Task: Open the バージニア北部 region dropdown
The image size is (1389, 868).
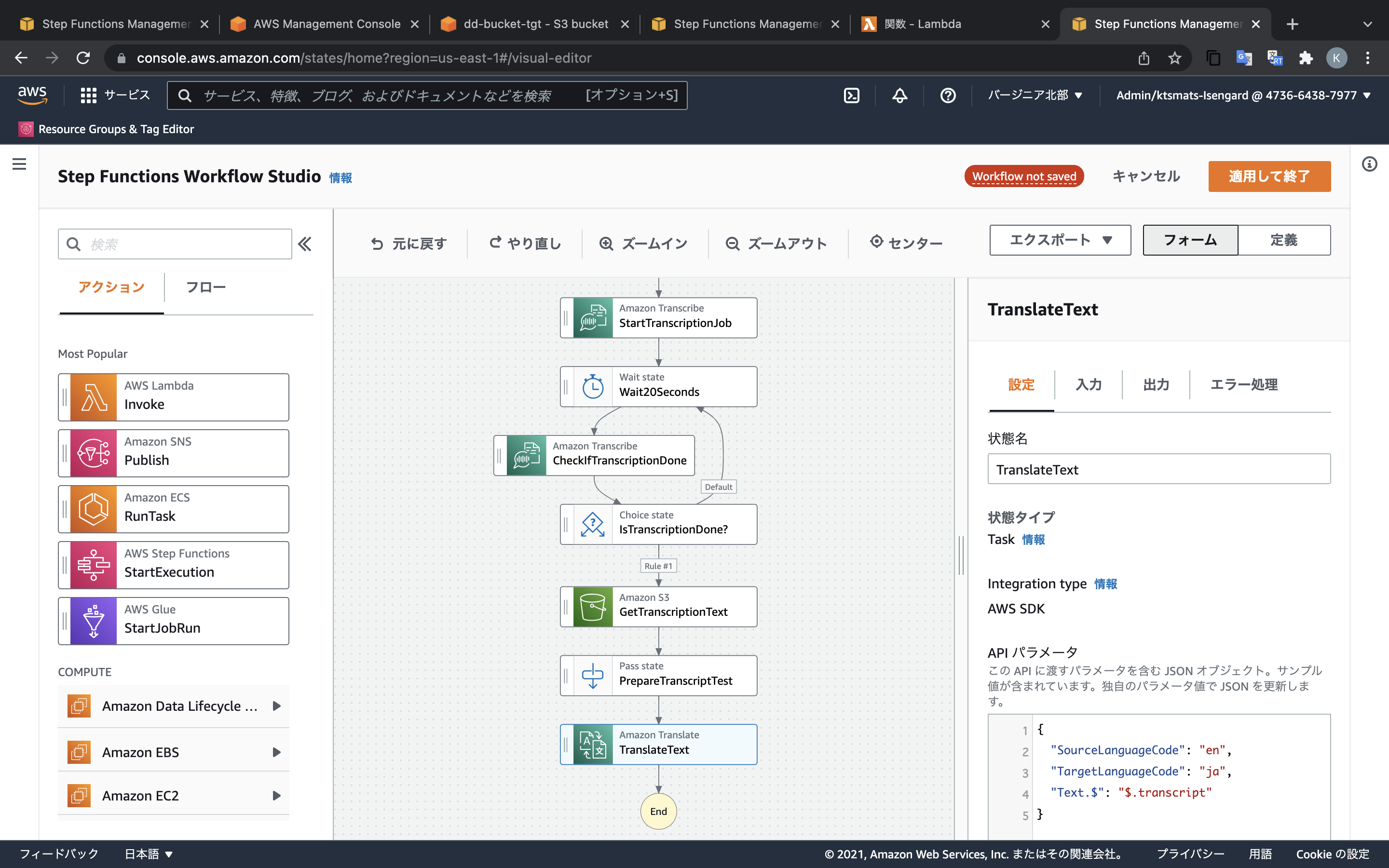Action: tap(1035, 95)
